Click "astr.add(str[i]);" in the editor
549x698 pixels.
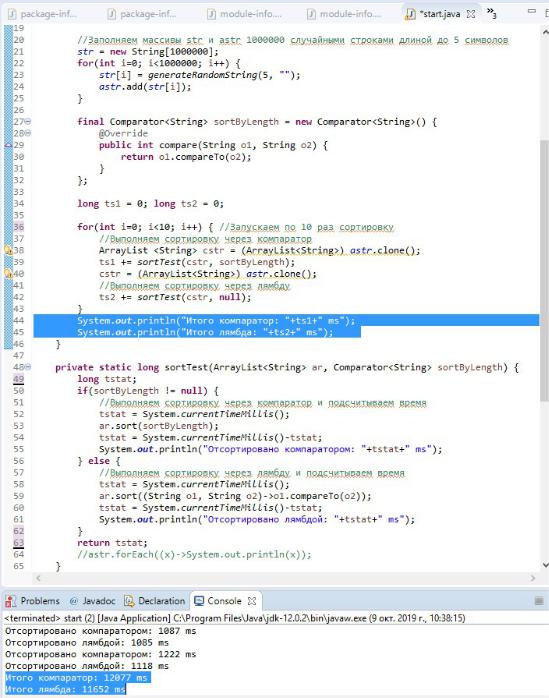coord(145,86)
